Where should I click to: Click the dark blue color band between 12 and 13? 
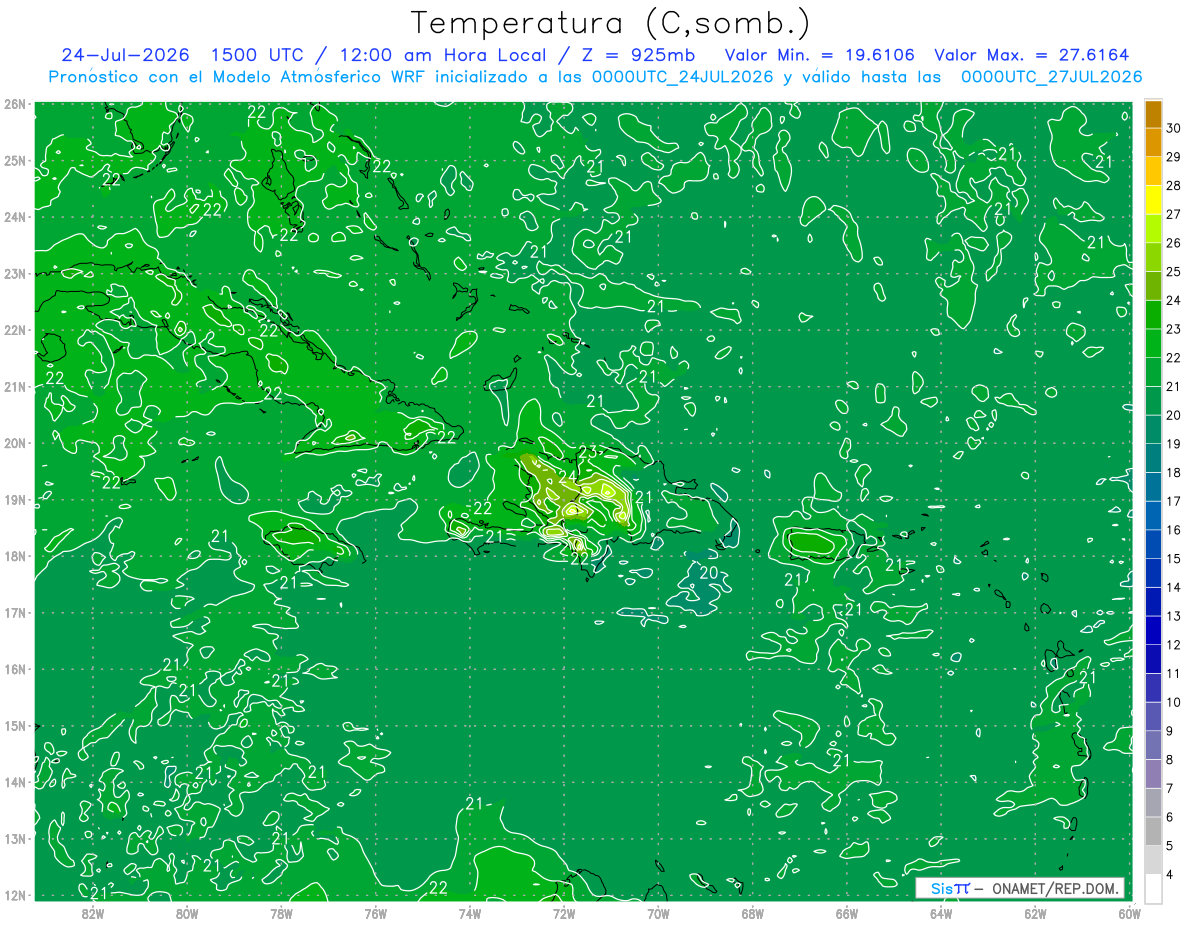1153,630
